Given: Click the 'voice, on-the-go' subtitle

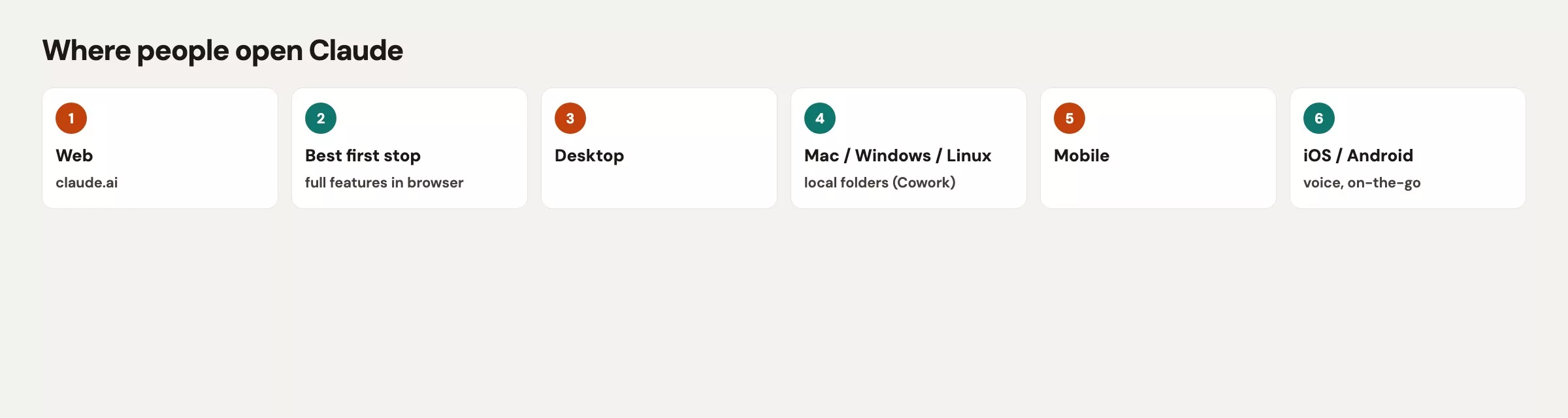Looking at the screenshot, I should coord(1362,183).
